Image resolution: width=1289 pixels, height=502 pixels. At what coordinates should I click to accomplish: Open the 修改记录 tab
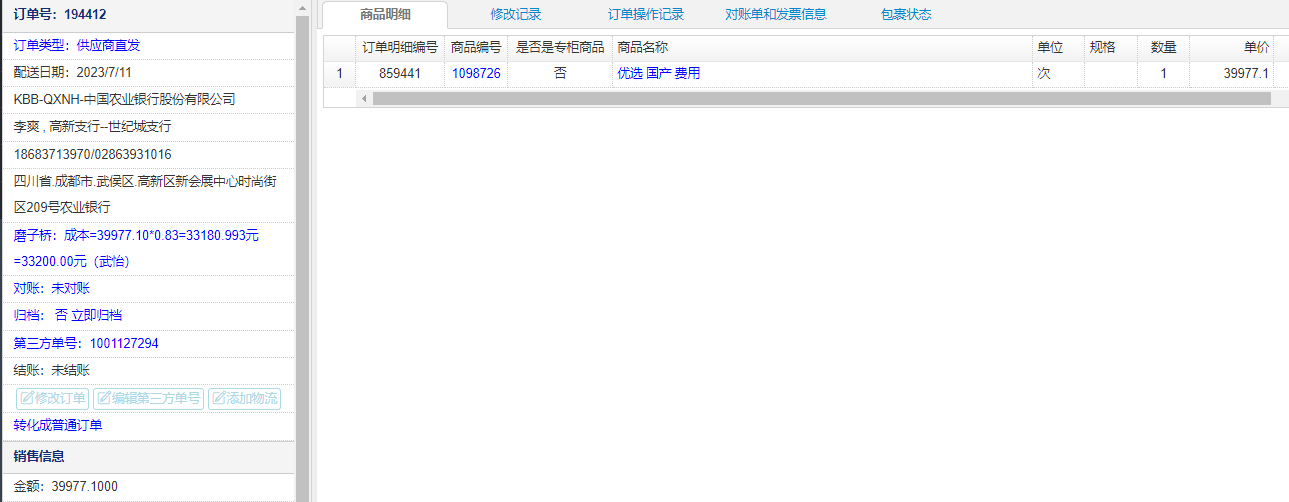(516, 14)
